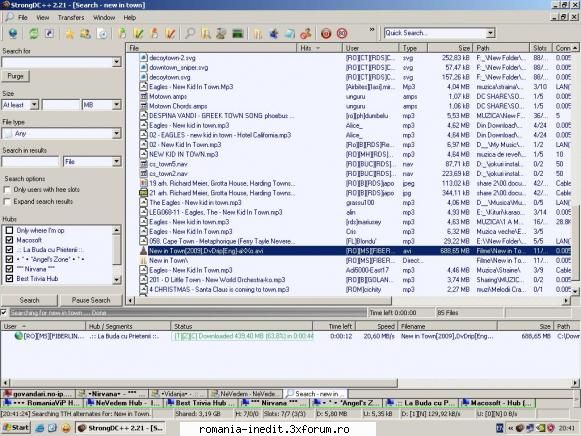
Task: Switch to the NeVedem Hub tab
Action: pyautogui.click(x=123, y=403)
